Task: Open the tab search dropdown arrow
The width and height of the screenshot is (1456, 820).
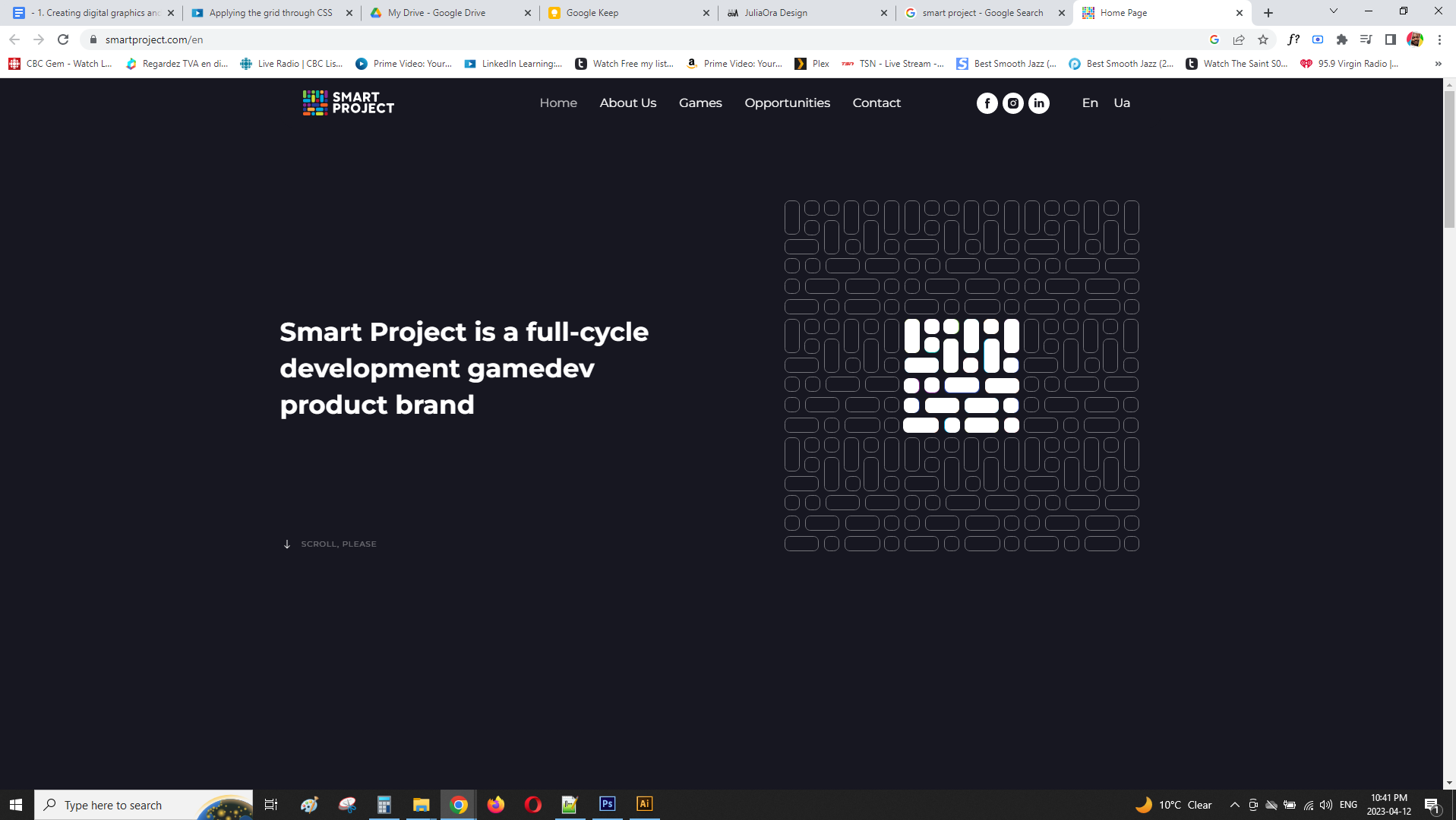Action: (x=1333, y=11)
